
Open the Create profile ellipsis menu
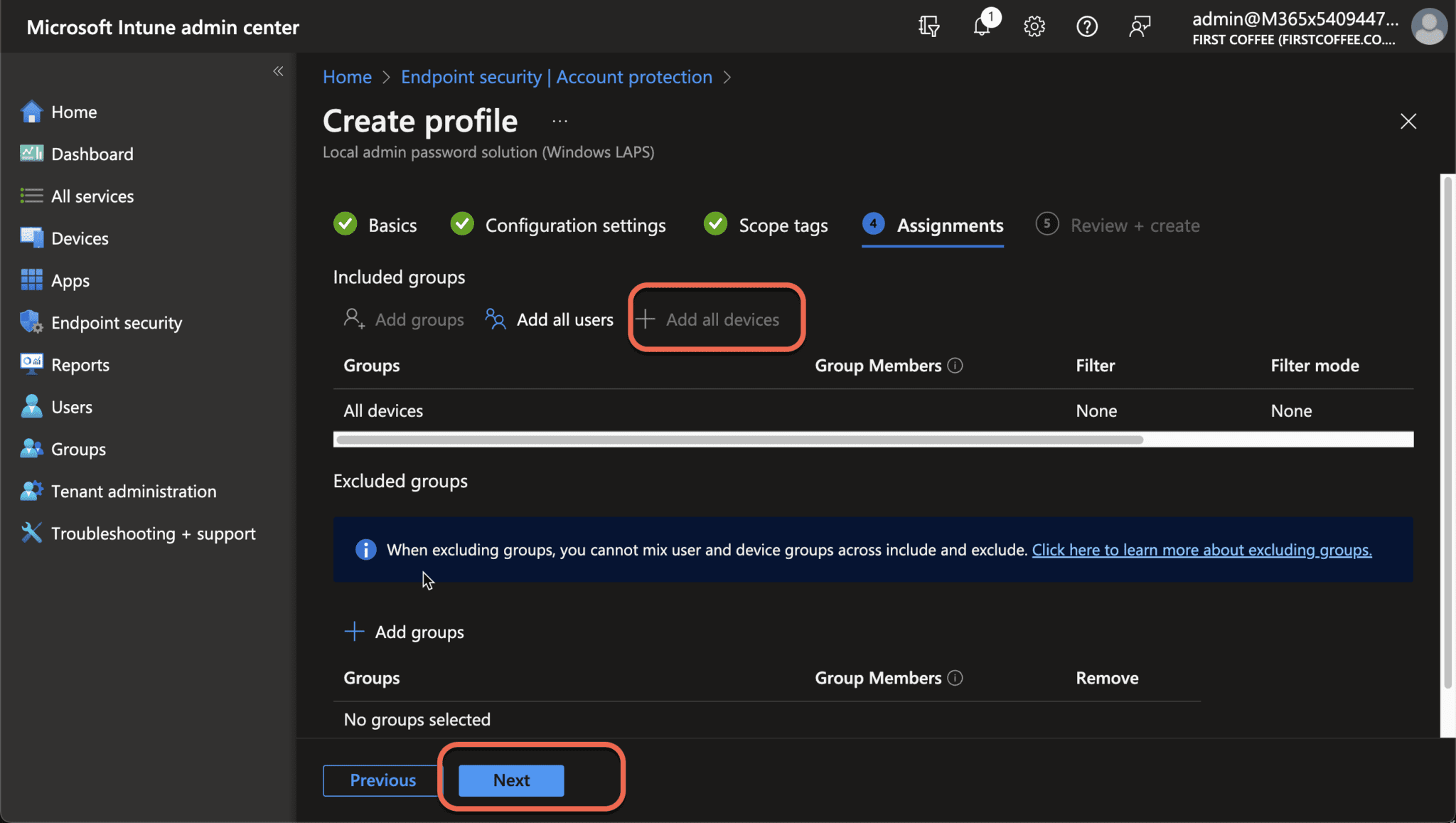tap(560, 120)
